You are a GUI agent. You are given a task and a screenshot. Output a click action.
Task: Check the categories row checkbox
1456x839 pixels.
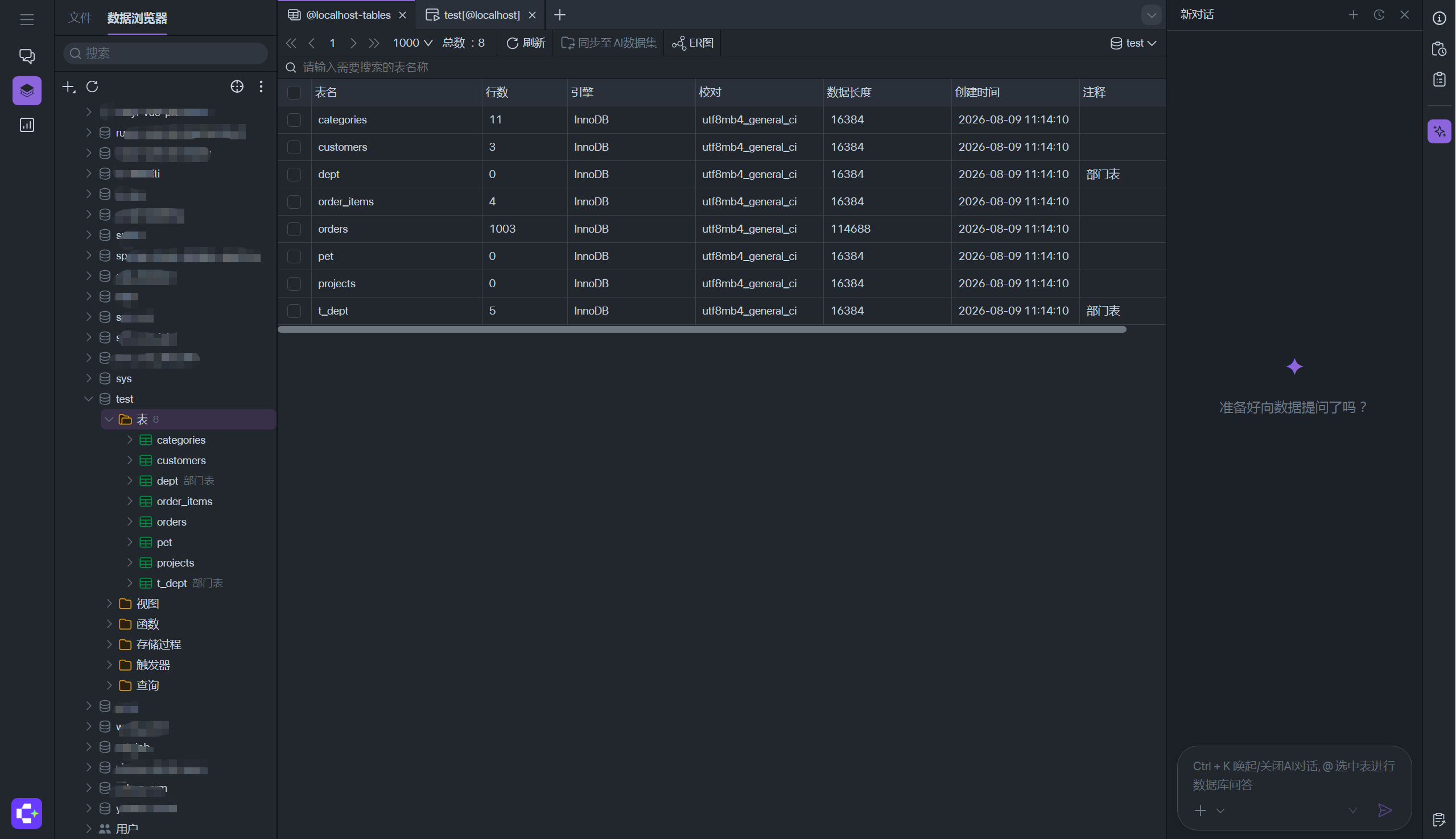click(294, 120)
